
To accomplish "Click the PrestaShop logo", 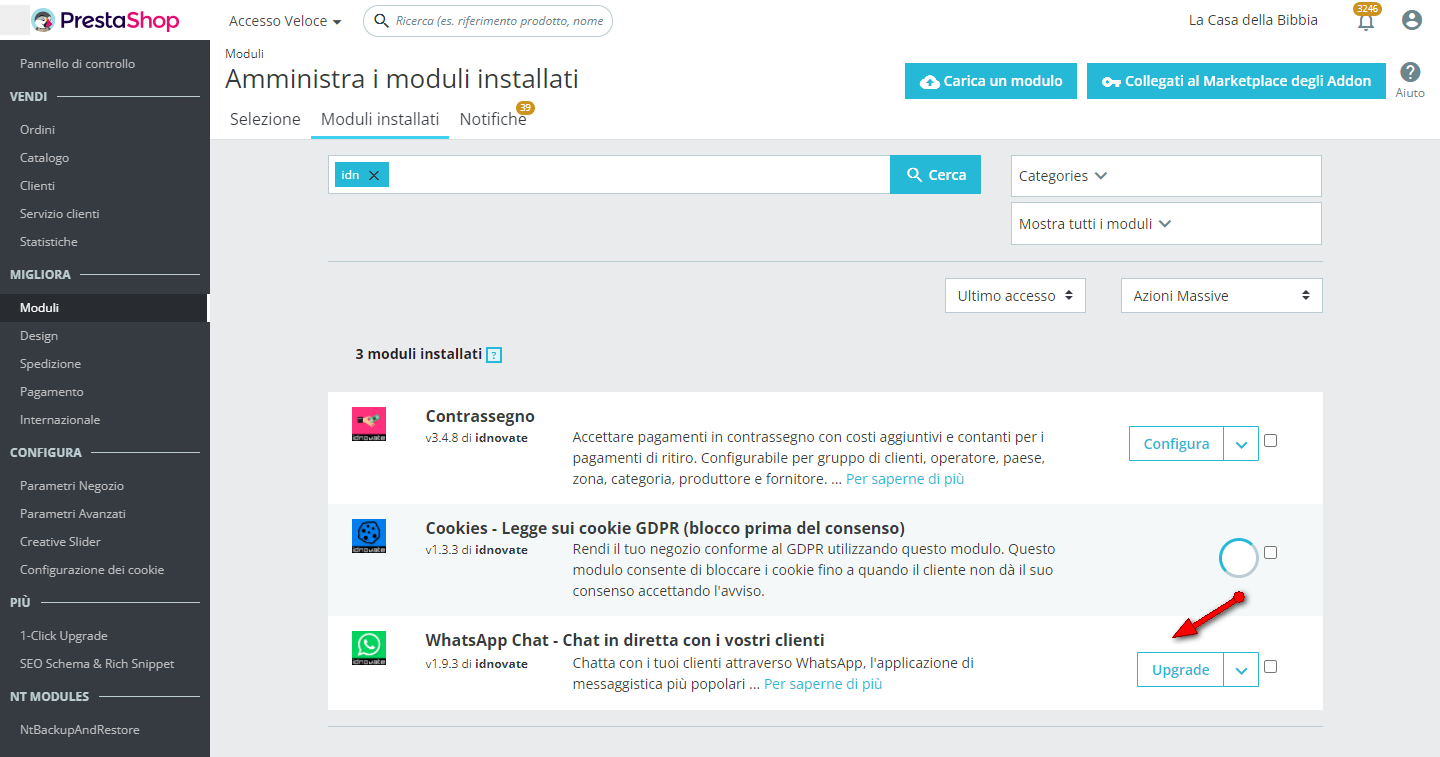I will (x=105, y=20).
